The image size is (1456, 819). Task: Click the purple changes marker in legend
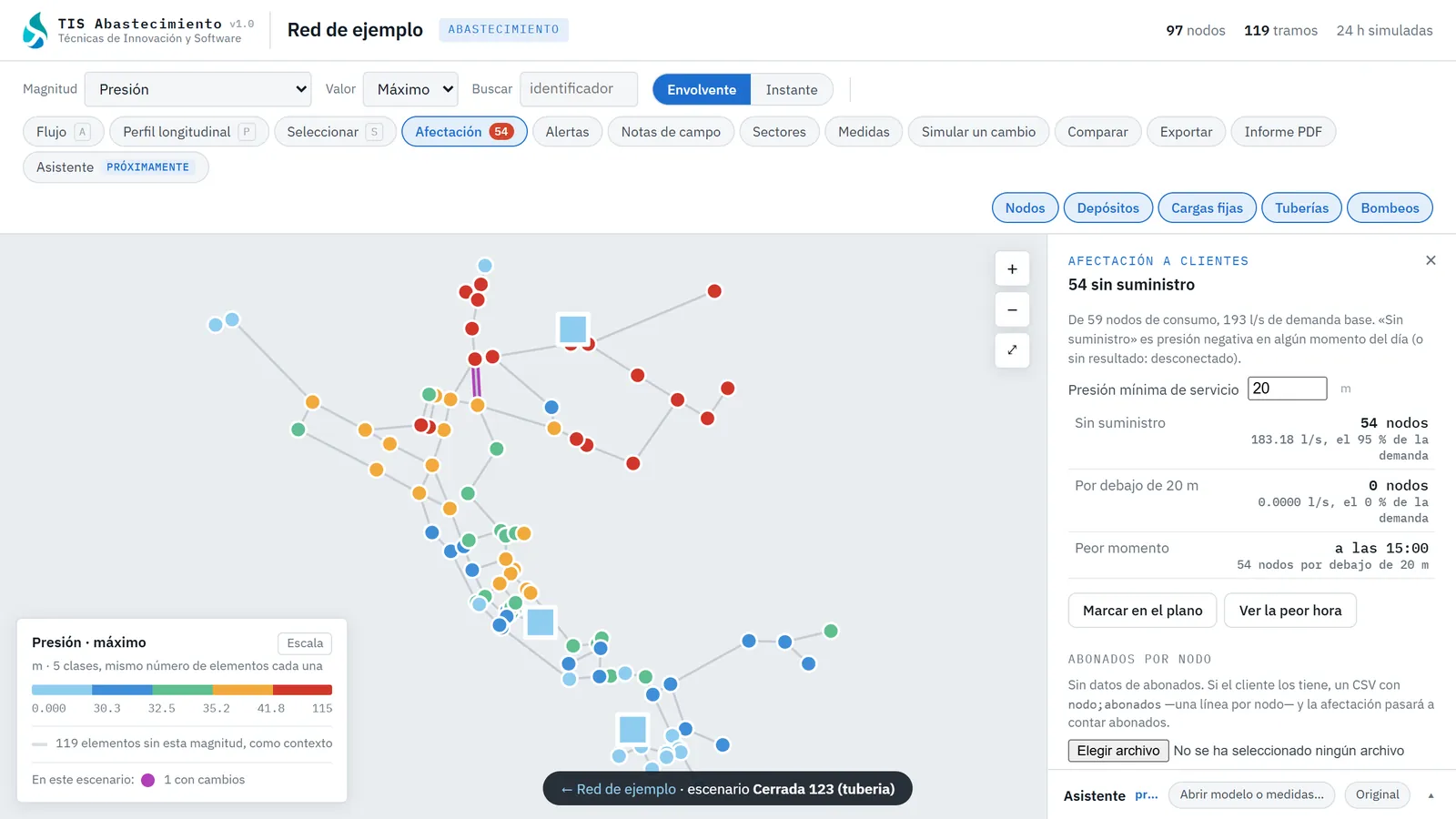point(148,780)
